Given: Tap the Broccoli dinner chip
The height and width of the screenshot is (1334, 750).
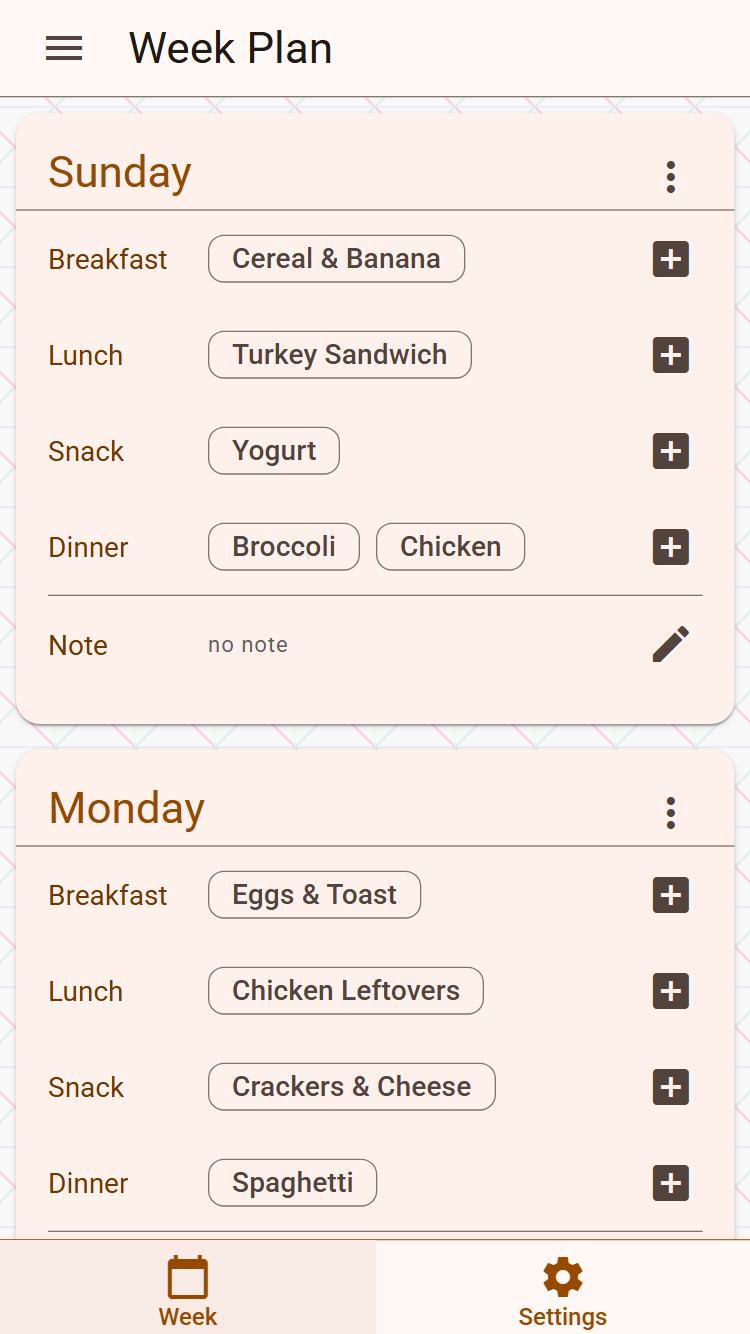Looking at the screenshot, I should [x=283, y=547].
